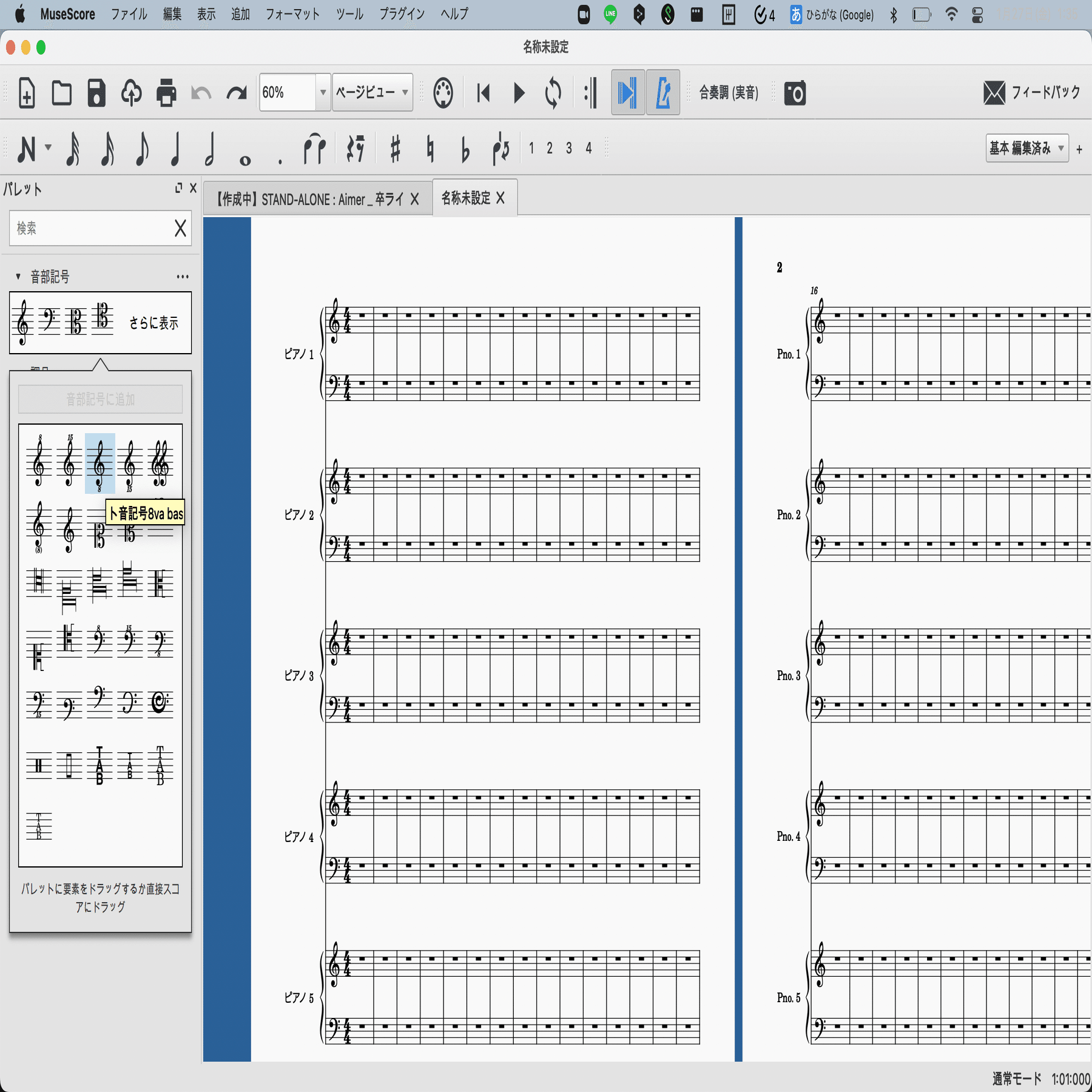Undo the last action

[x=201, y=93]
